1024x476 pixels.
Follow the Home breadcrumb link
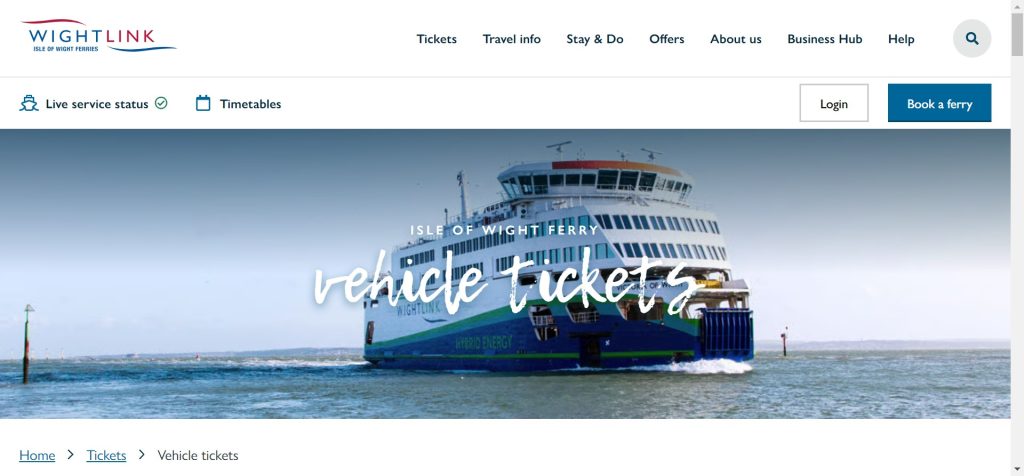tap(37, 455)
